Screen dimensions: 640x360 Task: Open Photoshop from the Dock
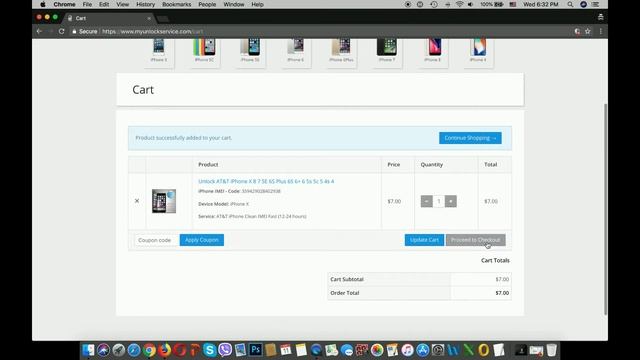(256, 350)
